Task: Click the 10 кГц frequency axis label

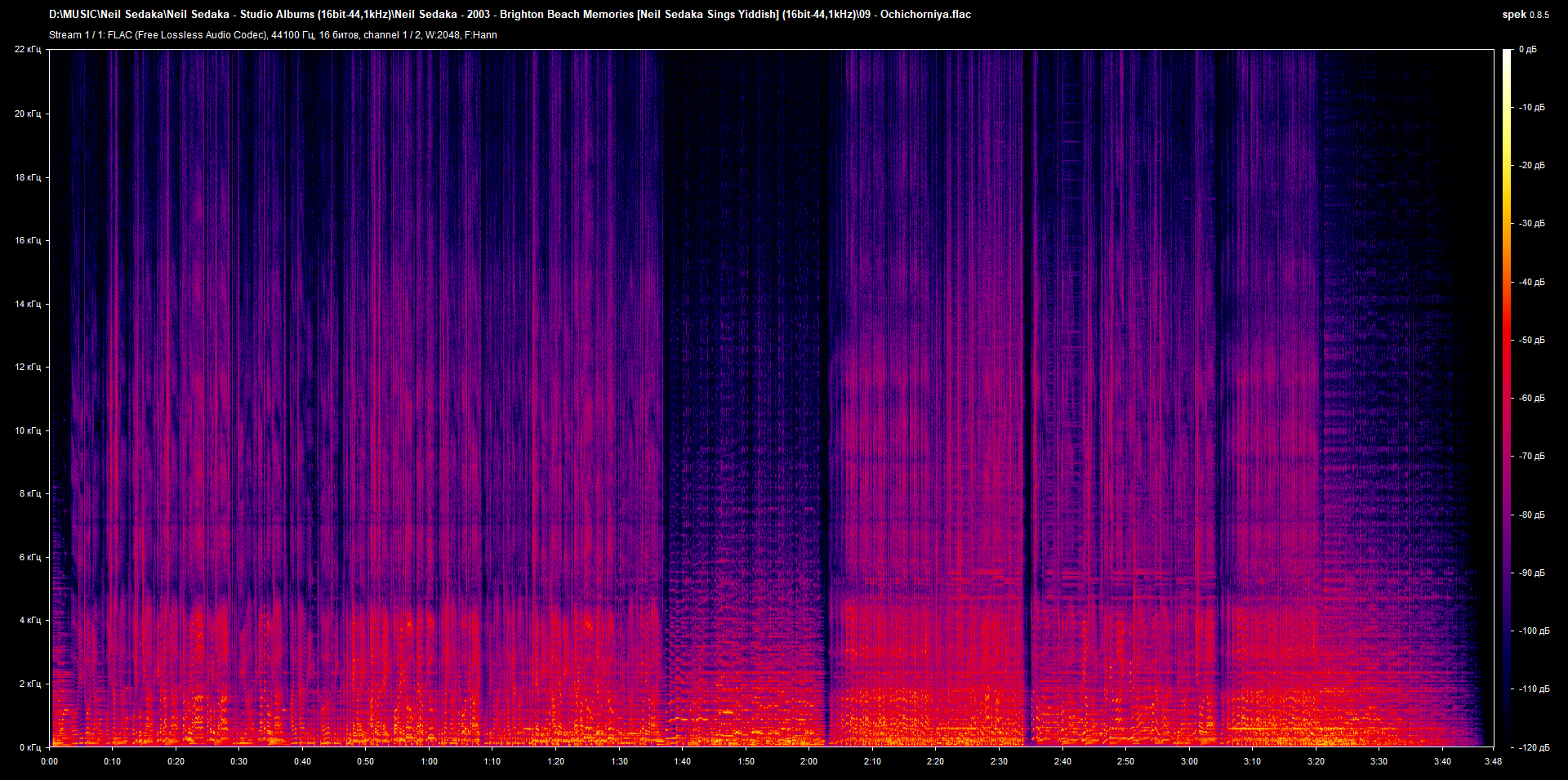Action: click(x=28, y=430)
